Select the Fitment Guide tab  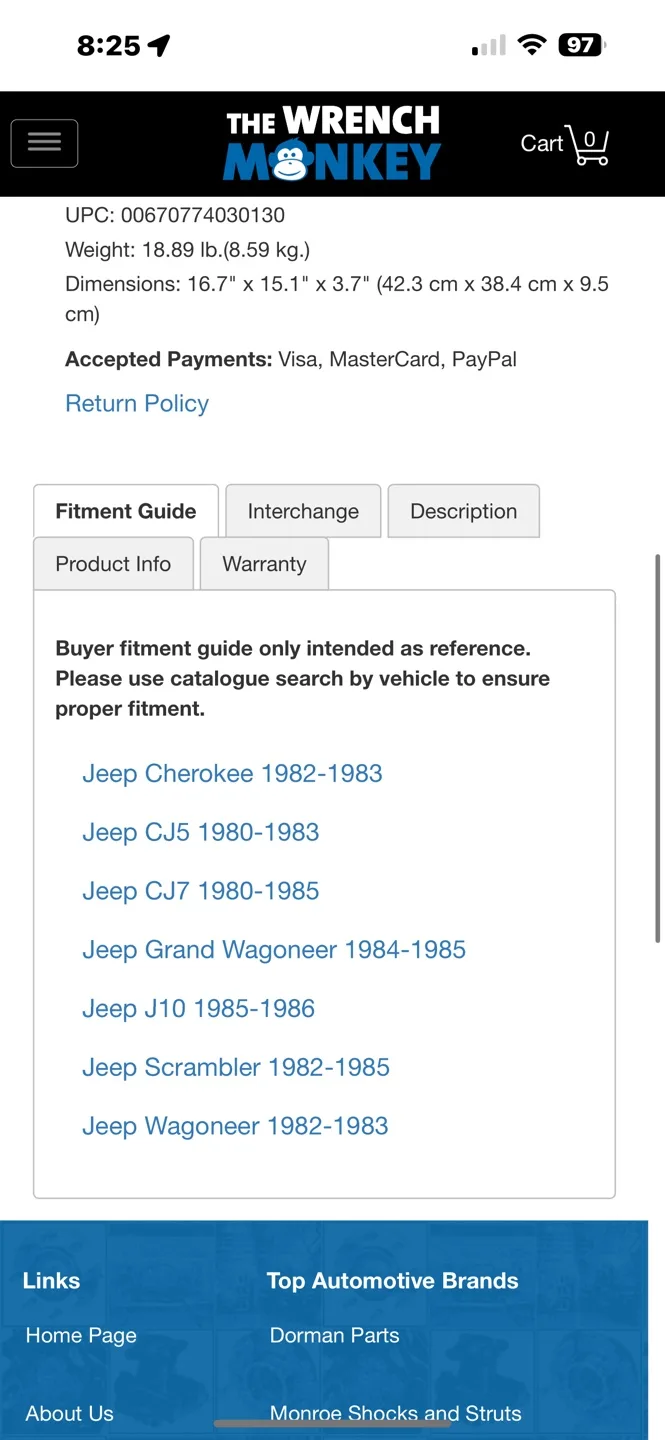[126, 511]
